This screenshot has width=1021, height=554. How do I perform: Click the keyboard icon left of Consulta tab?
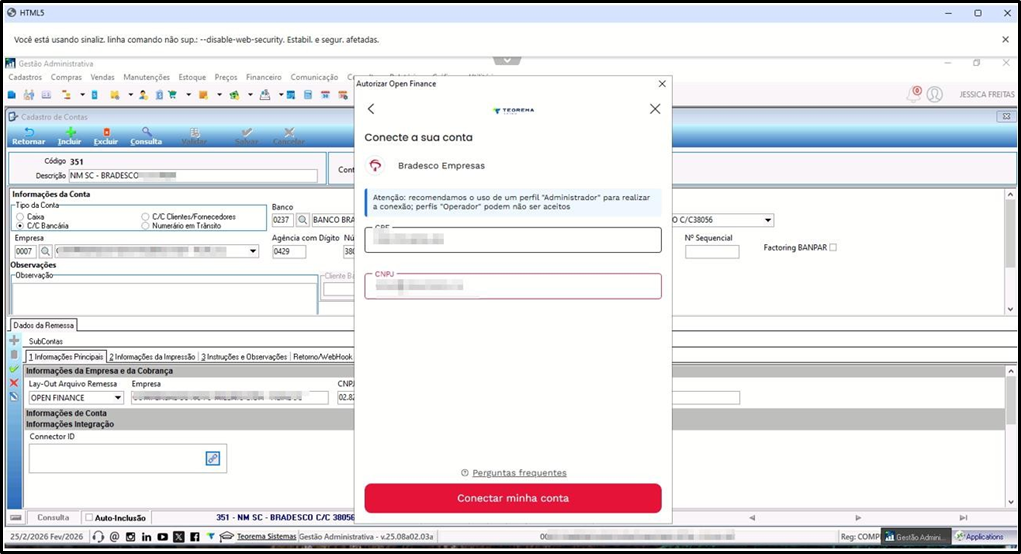tap(16, 518)
